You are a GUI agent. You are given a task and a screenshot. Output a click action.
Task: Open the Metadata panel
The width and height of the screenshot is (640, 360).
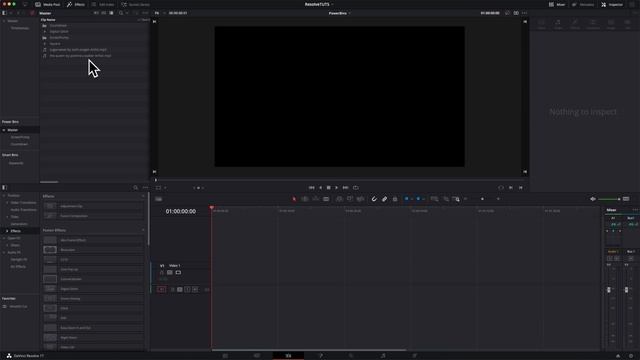[x=583, y=4]
